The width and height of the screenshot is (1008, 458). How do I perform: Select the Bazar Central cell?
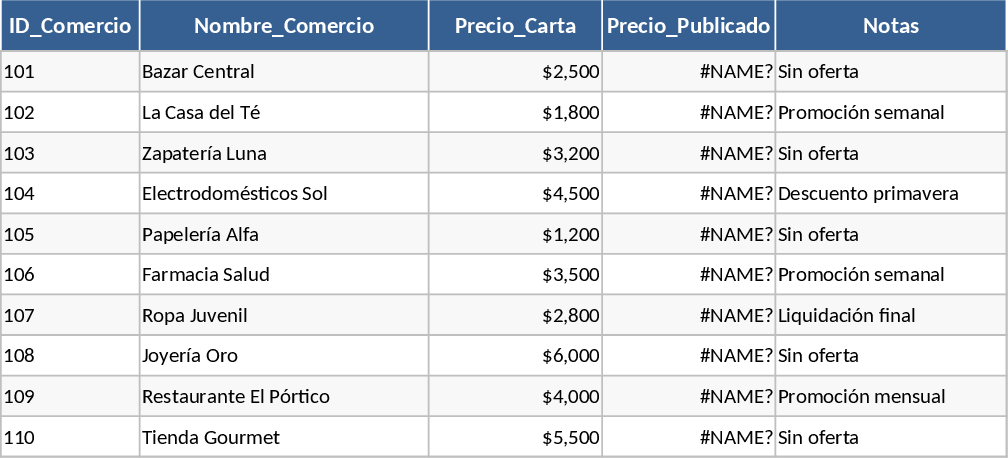point(284,72)
